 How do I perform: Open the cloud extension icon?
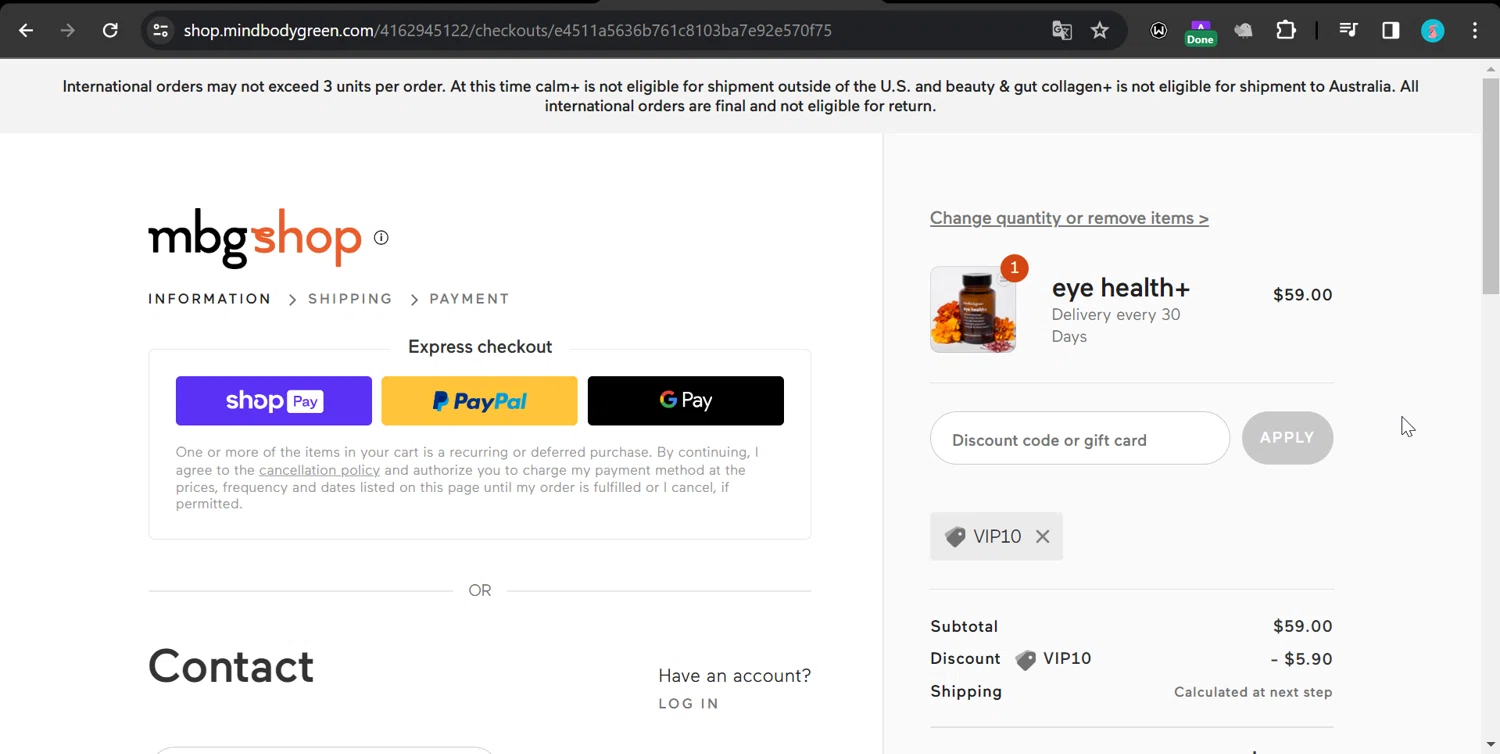[x=1243, y=30]
